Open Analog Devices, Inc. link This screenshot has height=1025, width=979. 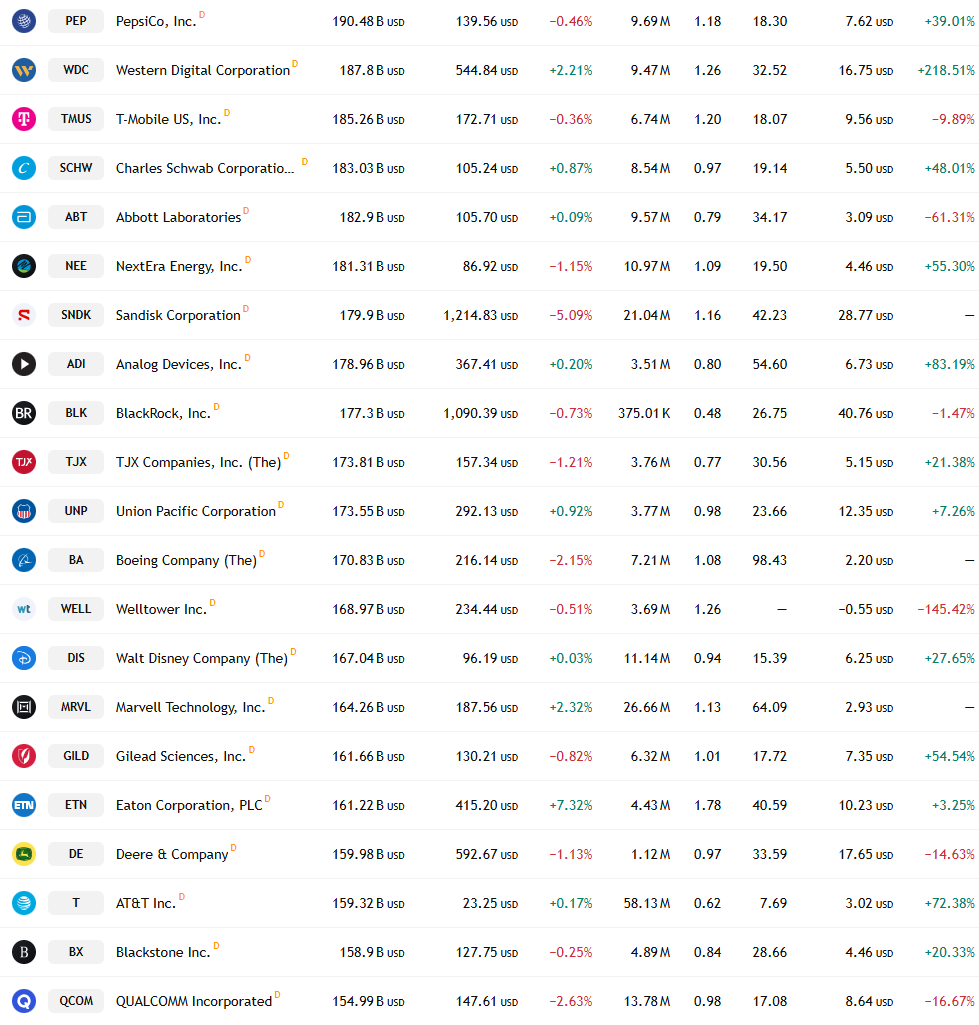(179, 365)
